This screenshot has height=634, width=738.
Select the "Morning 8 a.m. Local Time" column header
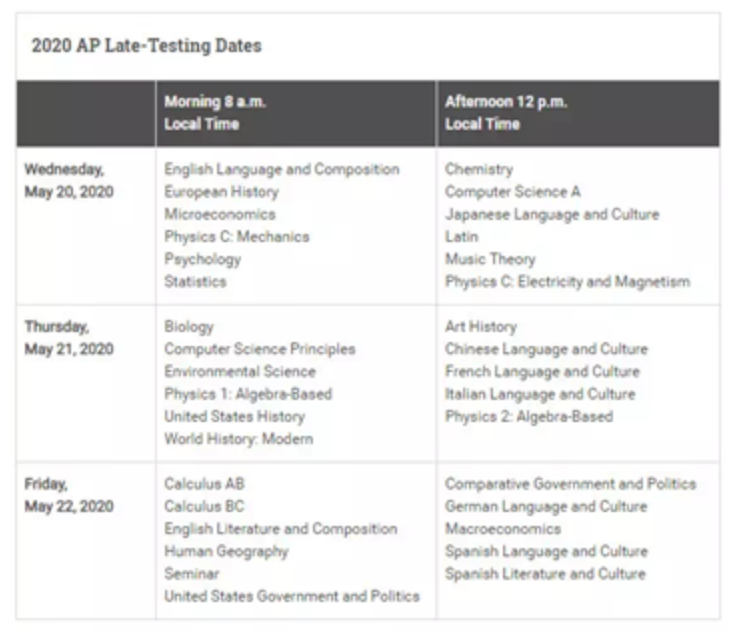[215, 113]
